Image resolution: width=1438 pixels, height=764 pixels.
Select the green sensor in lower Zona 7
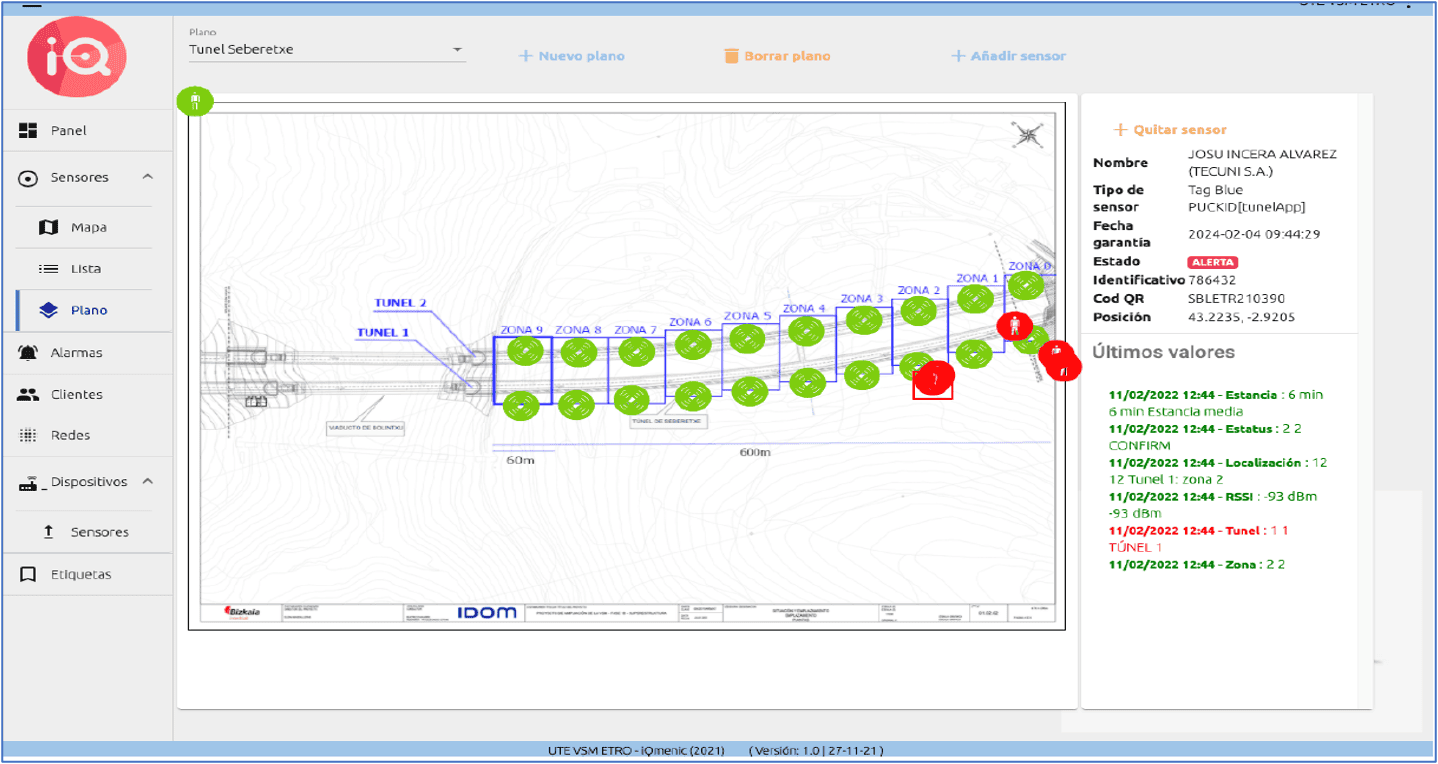[631, 400]
